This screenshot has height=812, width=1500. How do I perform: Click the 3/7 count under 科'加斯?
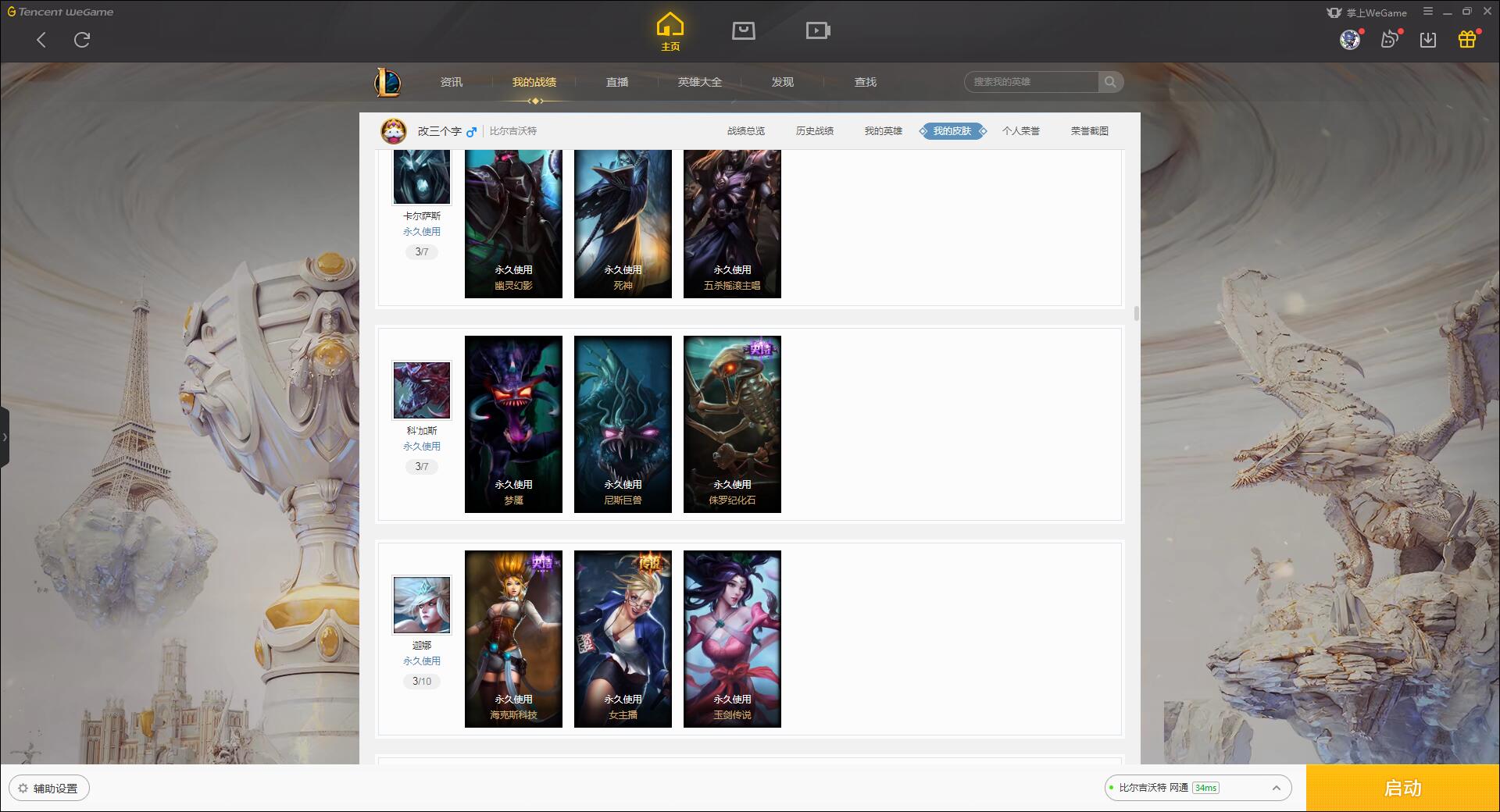coord(422,466)
